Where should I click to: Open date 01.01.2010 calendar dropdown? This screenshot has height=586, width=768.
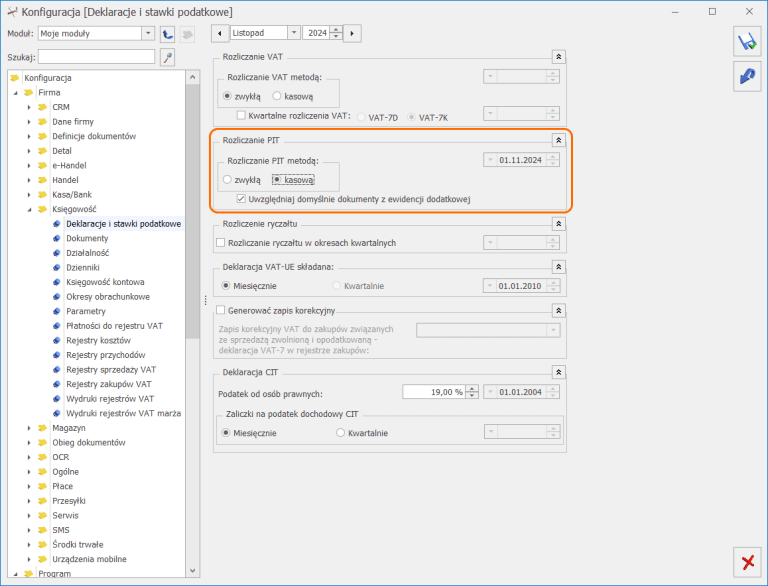pyautogui.click(x=490, y=286)
